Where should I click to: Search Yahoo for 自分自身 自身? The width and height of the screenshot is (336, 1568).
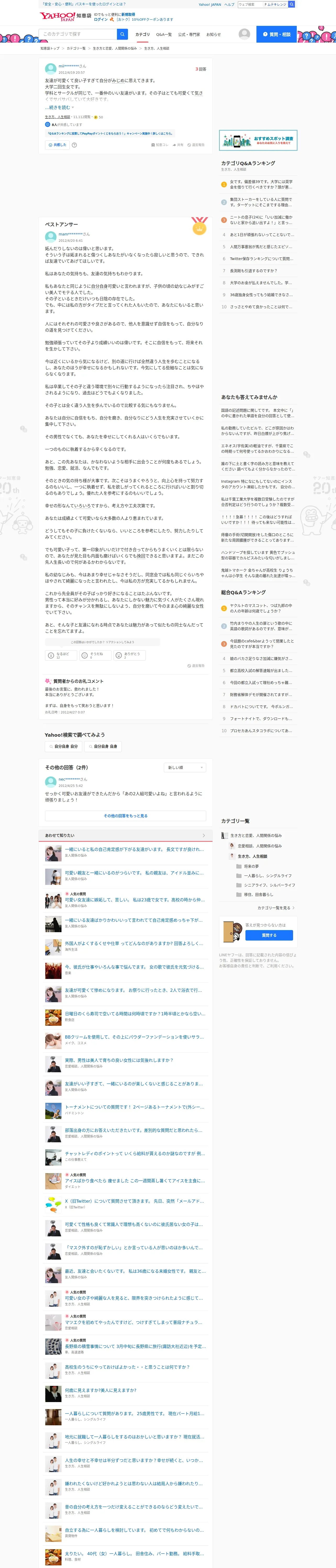coord(103,746)
